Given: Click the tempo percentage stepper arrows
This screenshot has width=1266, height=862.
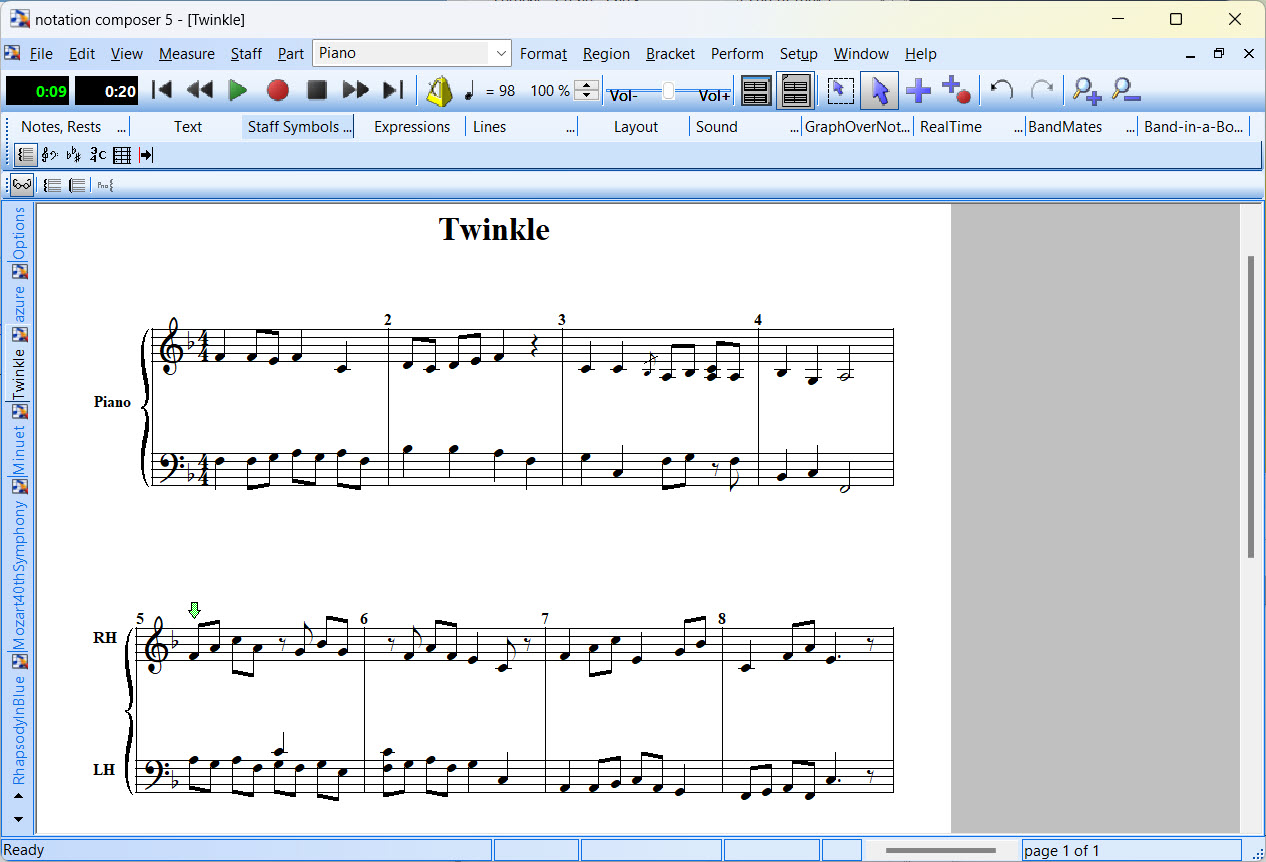Looking at the screenshot, I should tap(588, 91).
